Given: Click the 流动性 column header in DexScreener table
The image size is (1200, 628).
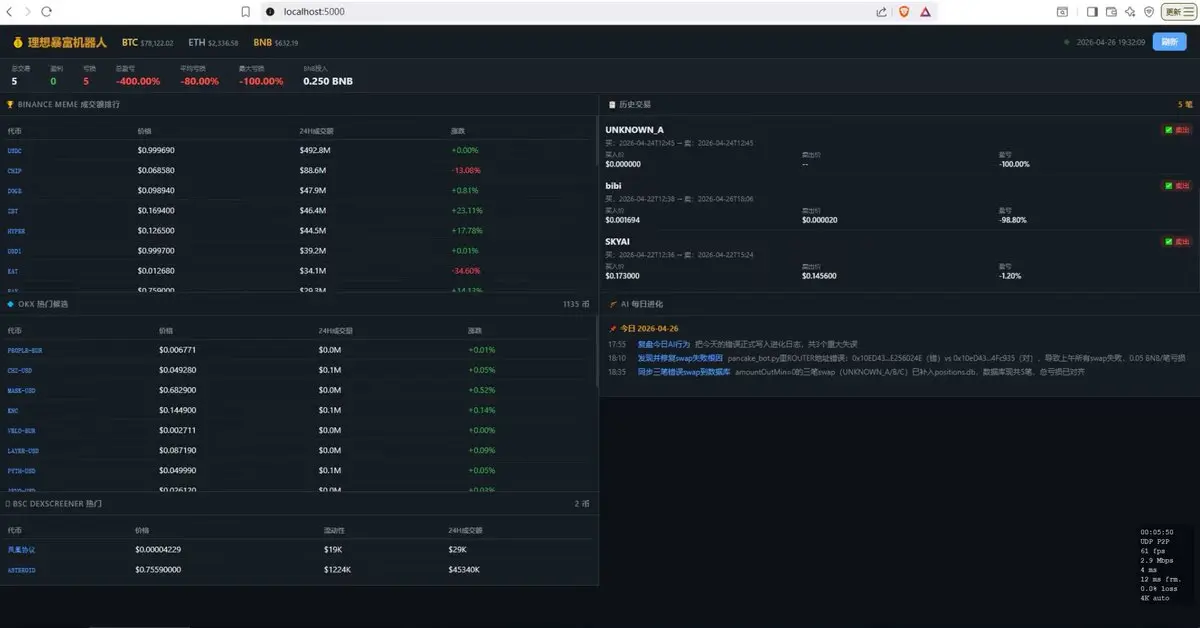Looking at the screenshot, I should 333,530.
